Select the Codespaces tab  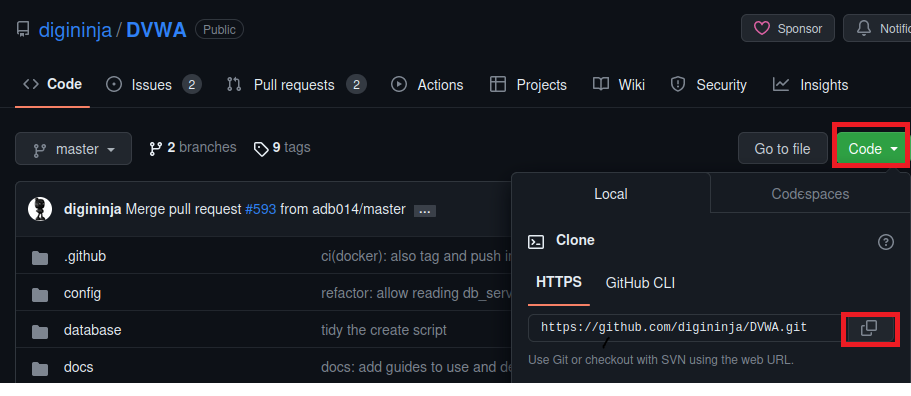click(810, 193)
